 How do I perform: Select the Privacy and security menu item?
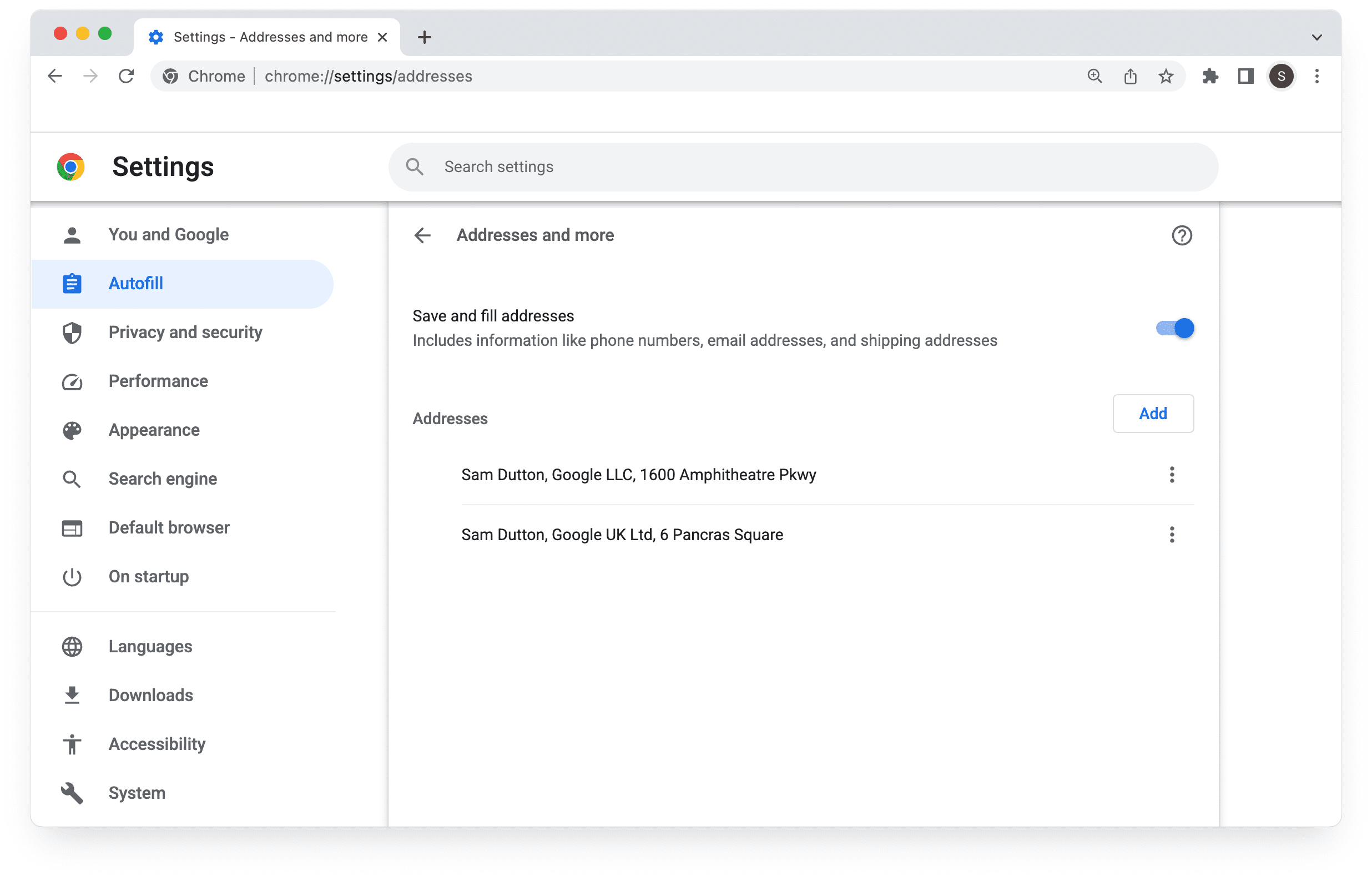coord(184,332)
